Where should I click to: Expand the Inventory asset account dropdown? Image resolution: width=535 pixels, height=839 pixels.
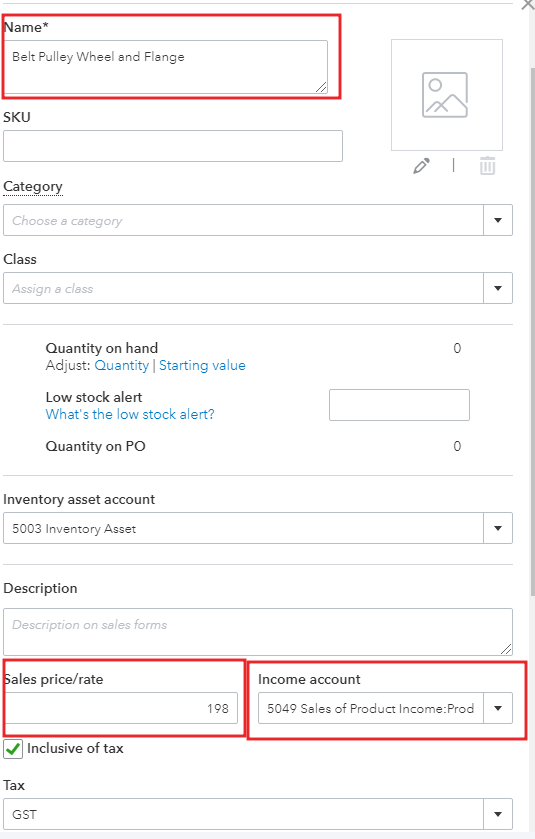pyautogui.click(x=498, y=528)
